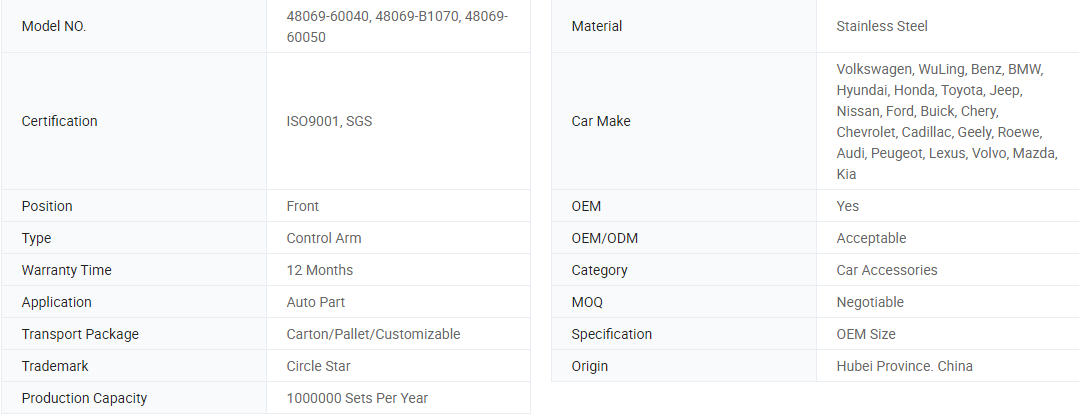This screenshot has width=1079, height=415.
Task: Click the Car Accessories category value
Action: pyautogui.click(x=887, y=270)
